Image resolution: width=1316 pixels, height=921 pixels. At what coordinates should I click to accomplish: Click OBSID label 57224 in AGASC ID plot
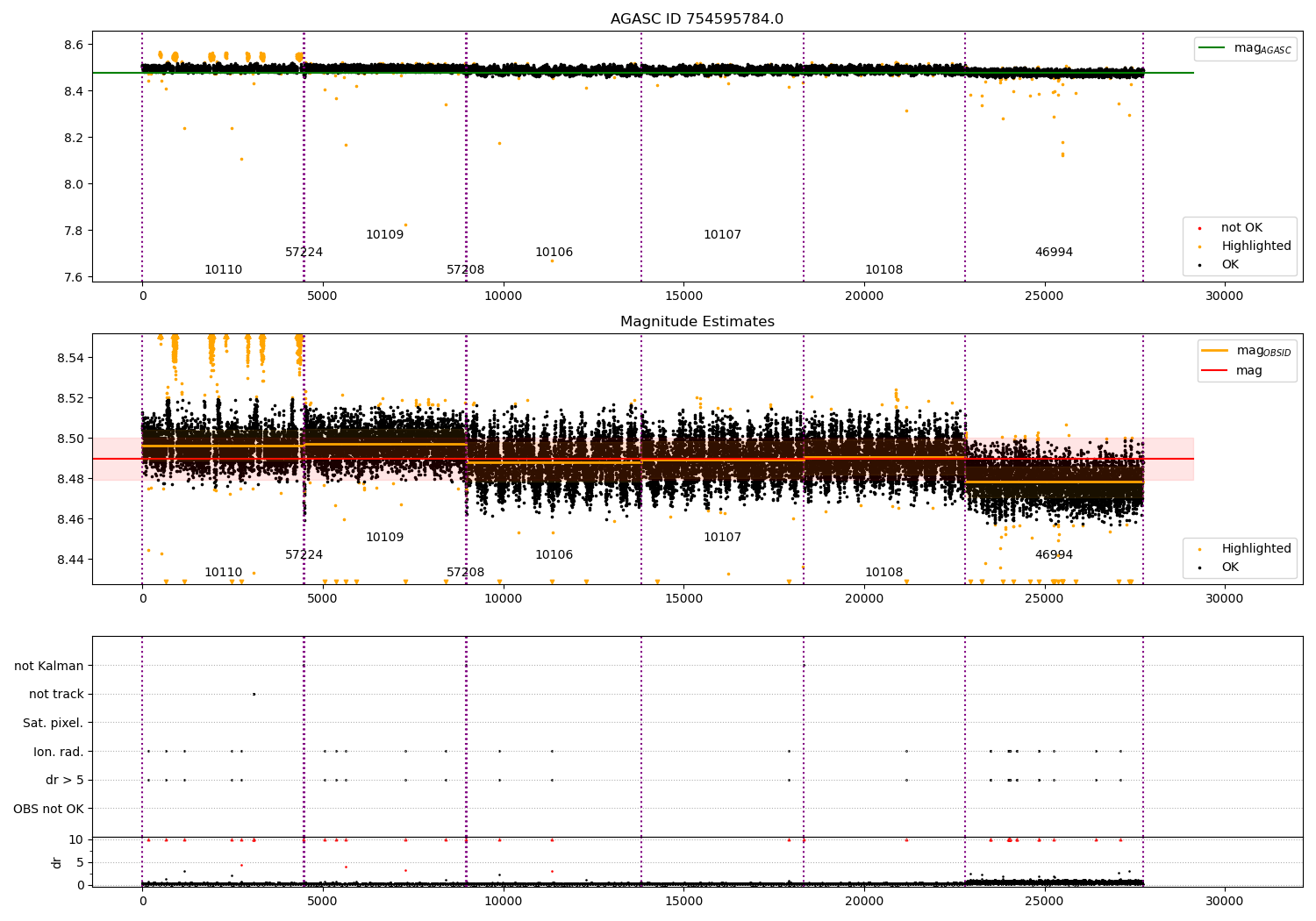point(304,252)
